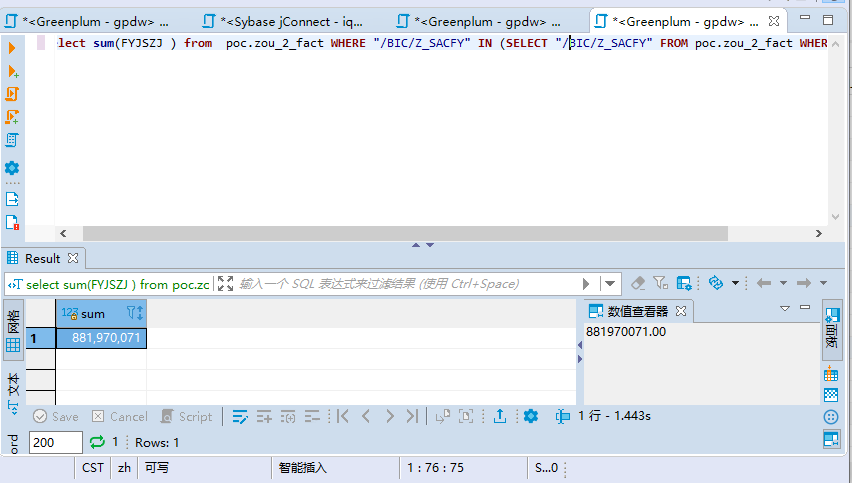The width and height of the screenshot is (852, 483).
Task: Go forward with the right arrow history icon
Action: (x=804, y=283)
